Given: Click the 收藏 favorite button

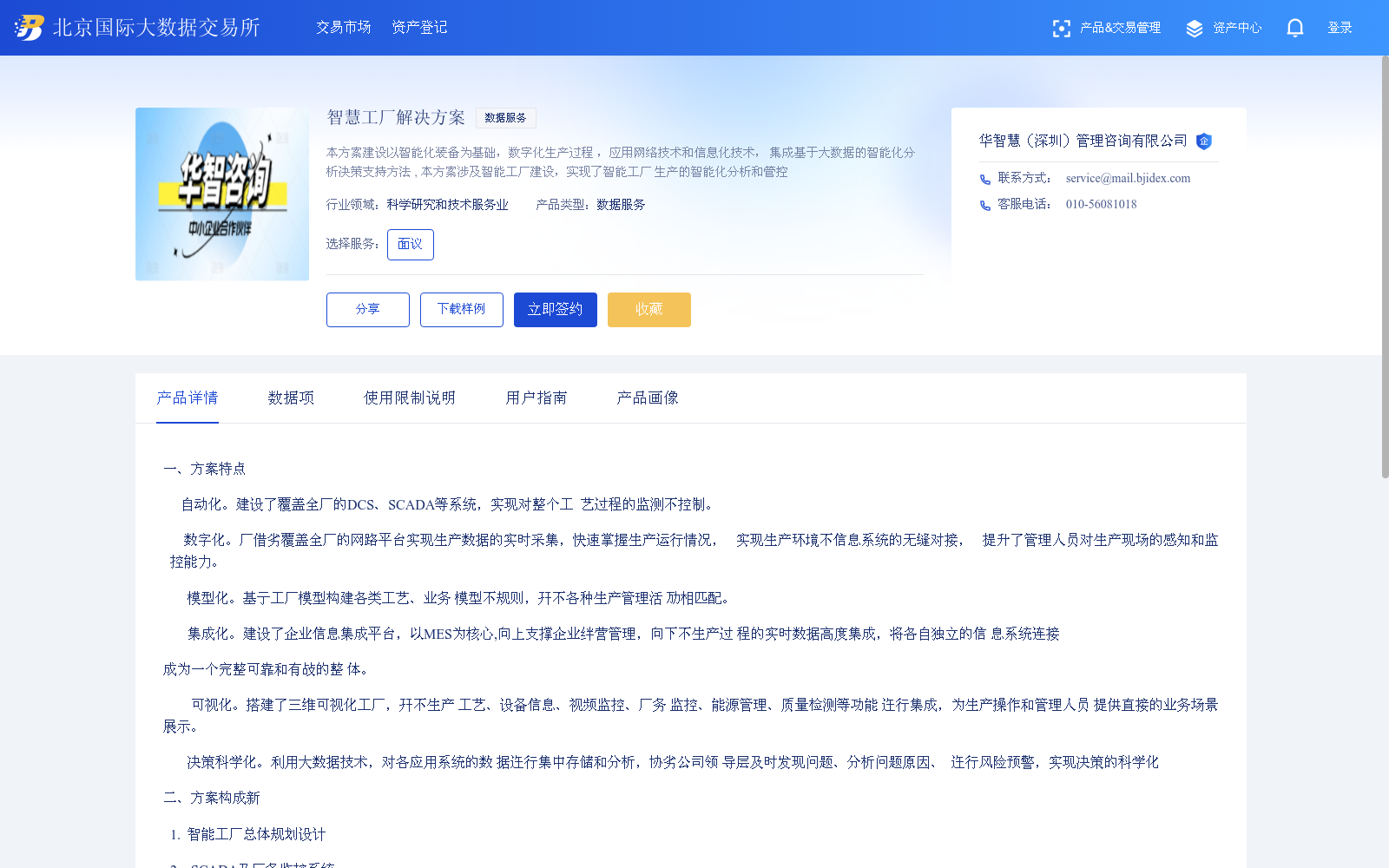Looking at the screenshot, I should 649,310.
